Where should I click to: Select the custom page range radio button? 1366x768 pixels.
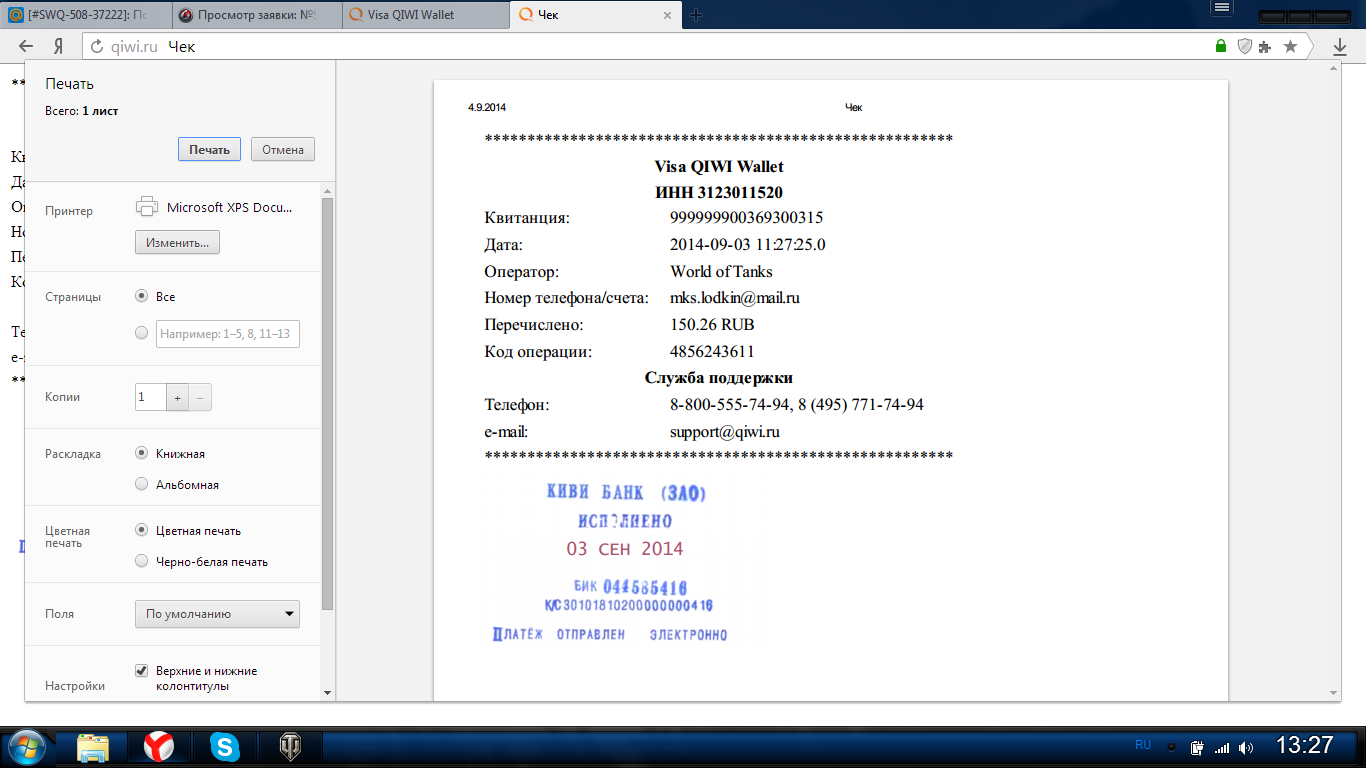142,333
